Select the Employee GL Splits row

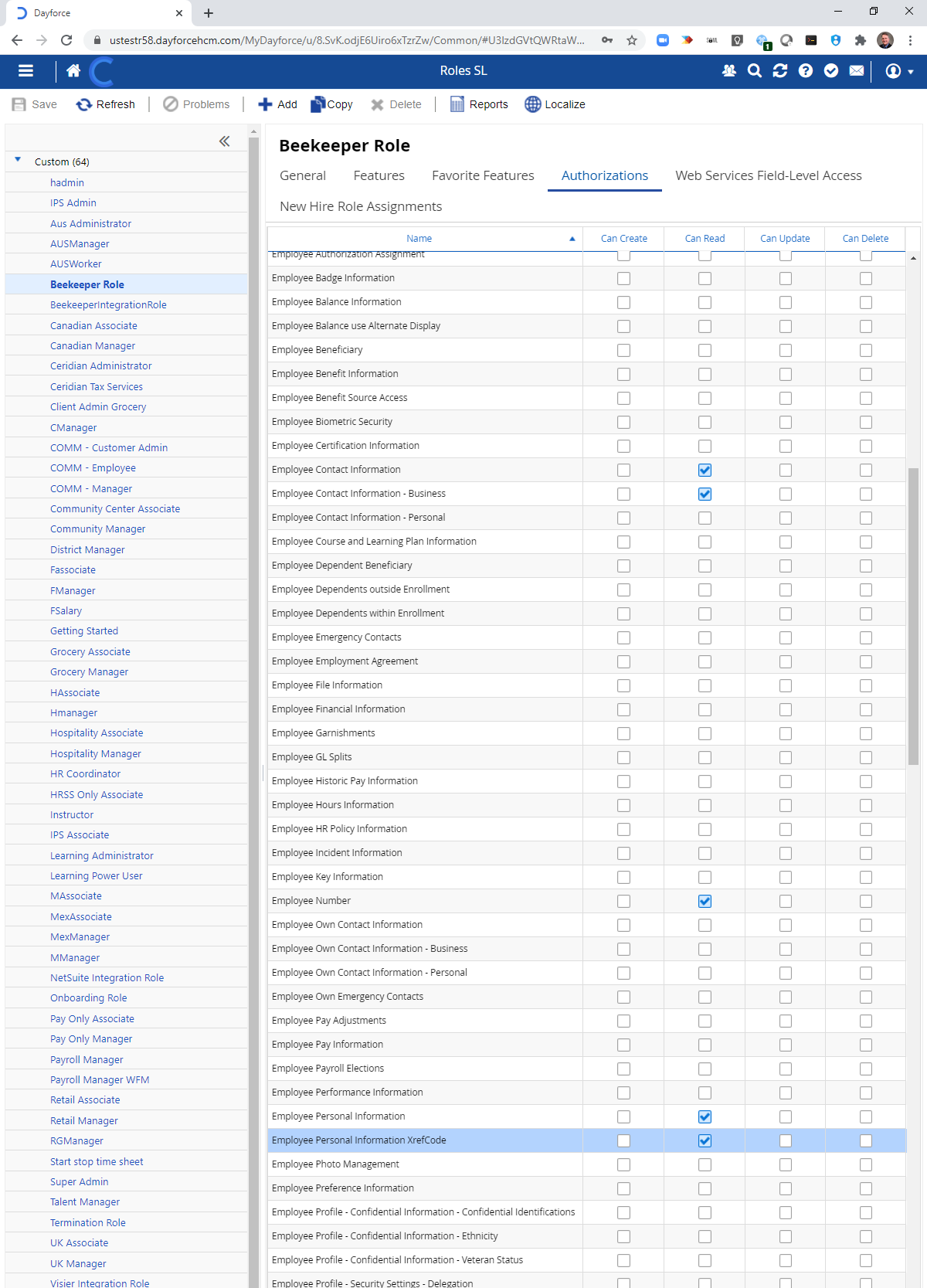pyautogui.click(x=586, y=757)
